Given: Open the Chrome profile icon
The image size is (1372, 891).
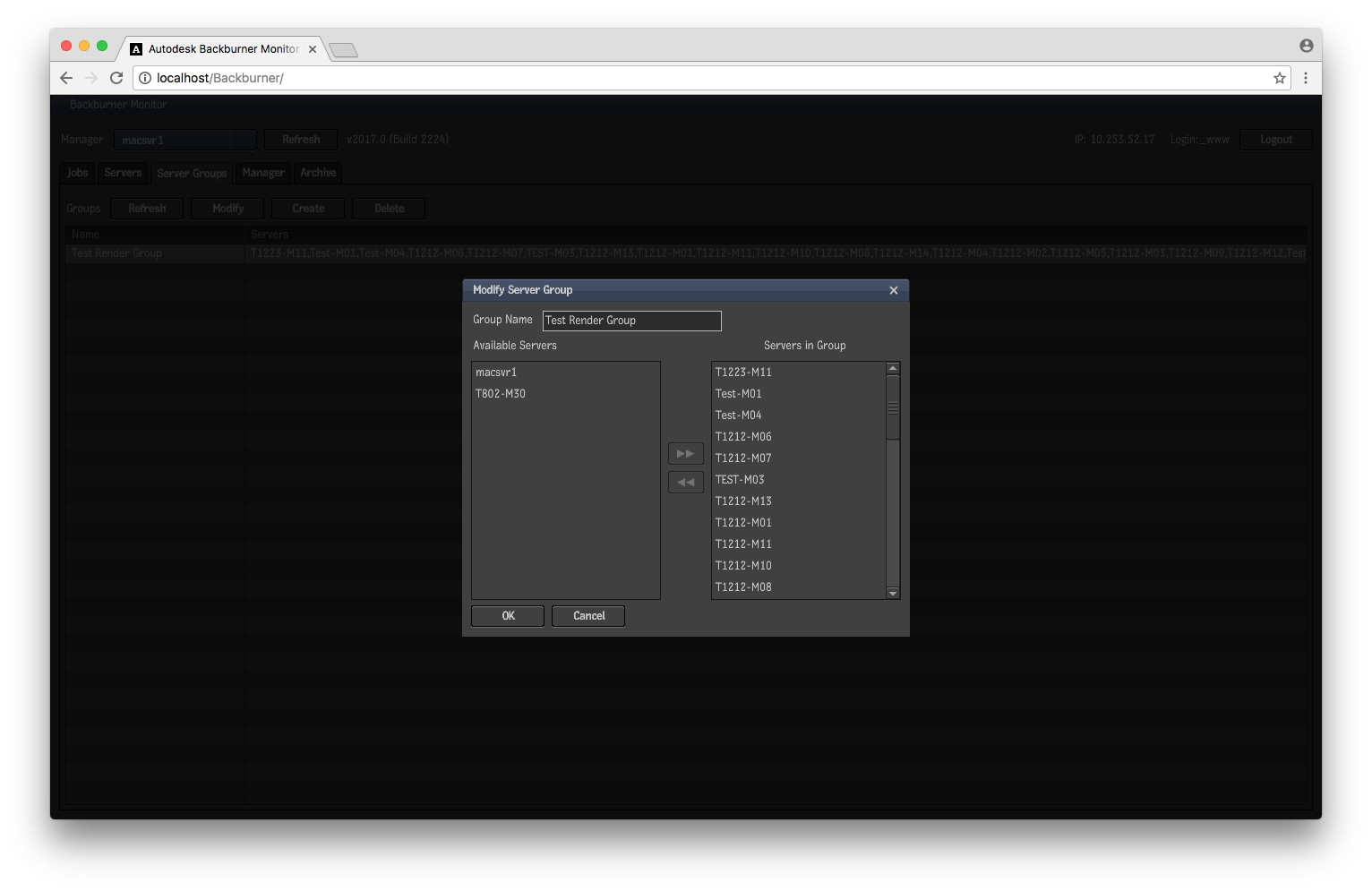Looking at the screenshot, I should 1307,46.
